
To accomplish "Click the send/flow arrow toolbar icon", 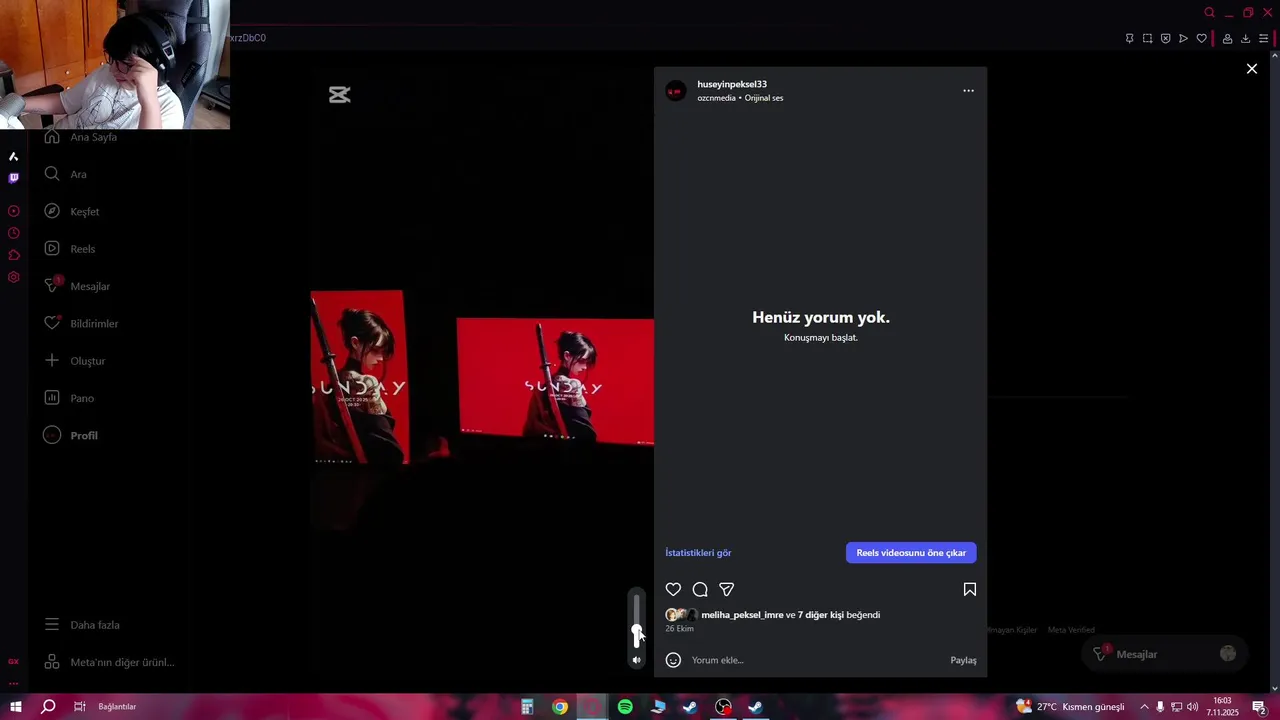I will pos(1183,39).
